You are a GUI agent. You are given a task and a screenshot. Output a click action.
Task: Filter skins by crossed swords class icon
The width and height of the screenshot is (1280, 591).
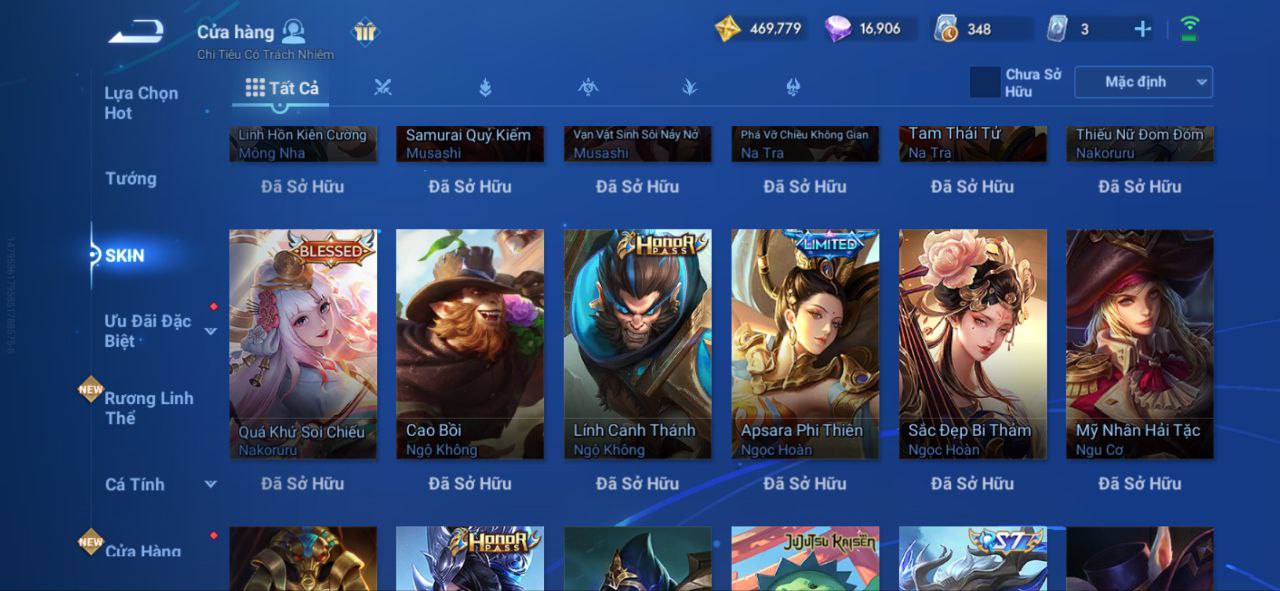(382, 88)
